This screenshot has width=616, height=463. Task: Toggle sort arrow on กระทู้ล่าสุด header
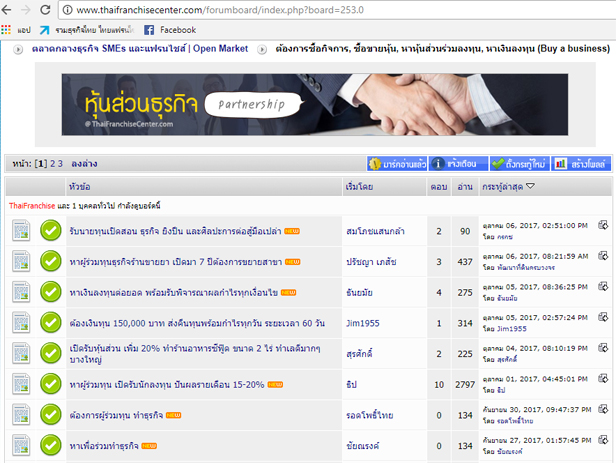tap(530, 186)
